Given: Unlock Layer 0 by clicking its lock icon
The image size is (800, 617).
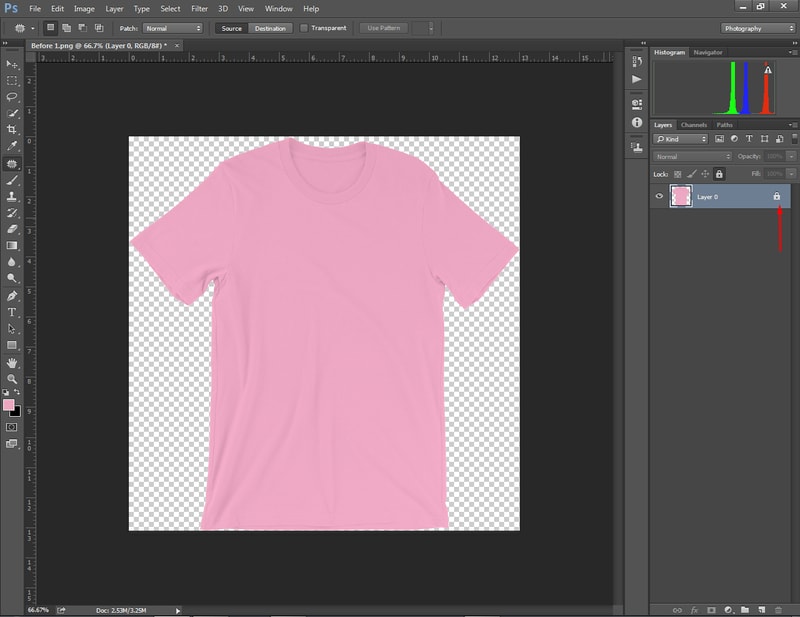Looking at the screenshot, I should (x=777, y=196).
